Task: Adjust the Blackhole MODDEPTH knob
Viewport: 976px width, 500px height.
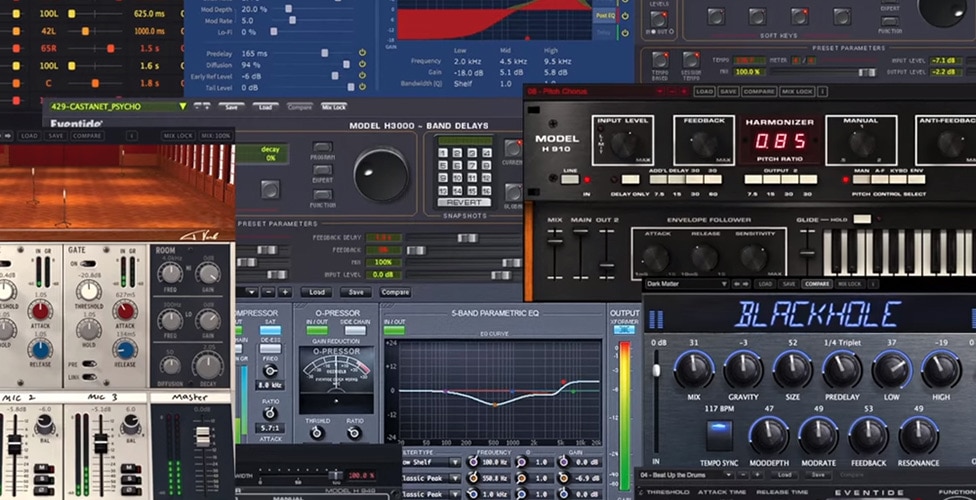Action: (x=768, y=436)
